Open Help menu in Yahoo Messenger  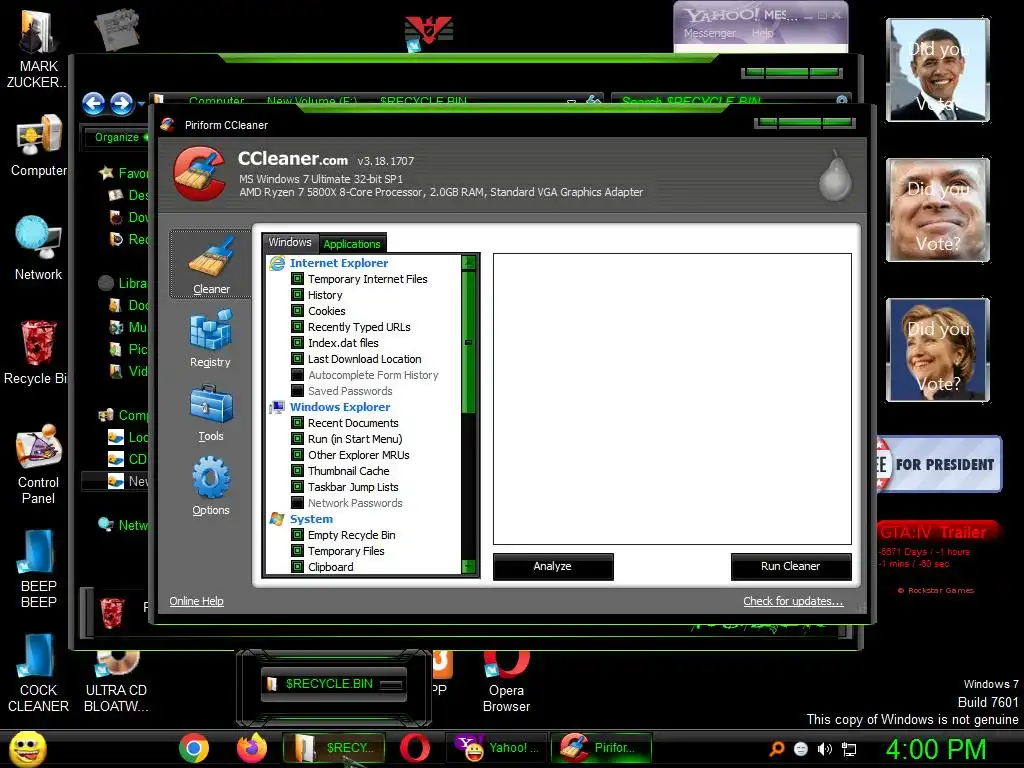click(762, 33)
